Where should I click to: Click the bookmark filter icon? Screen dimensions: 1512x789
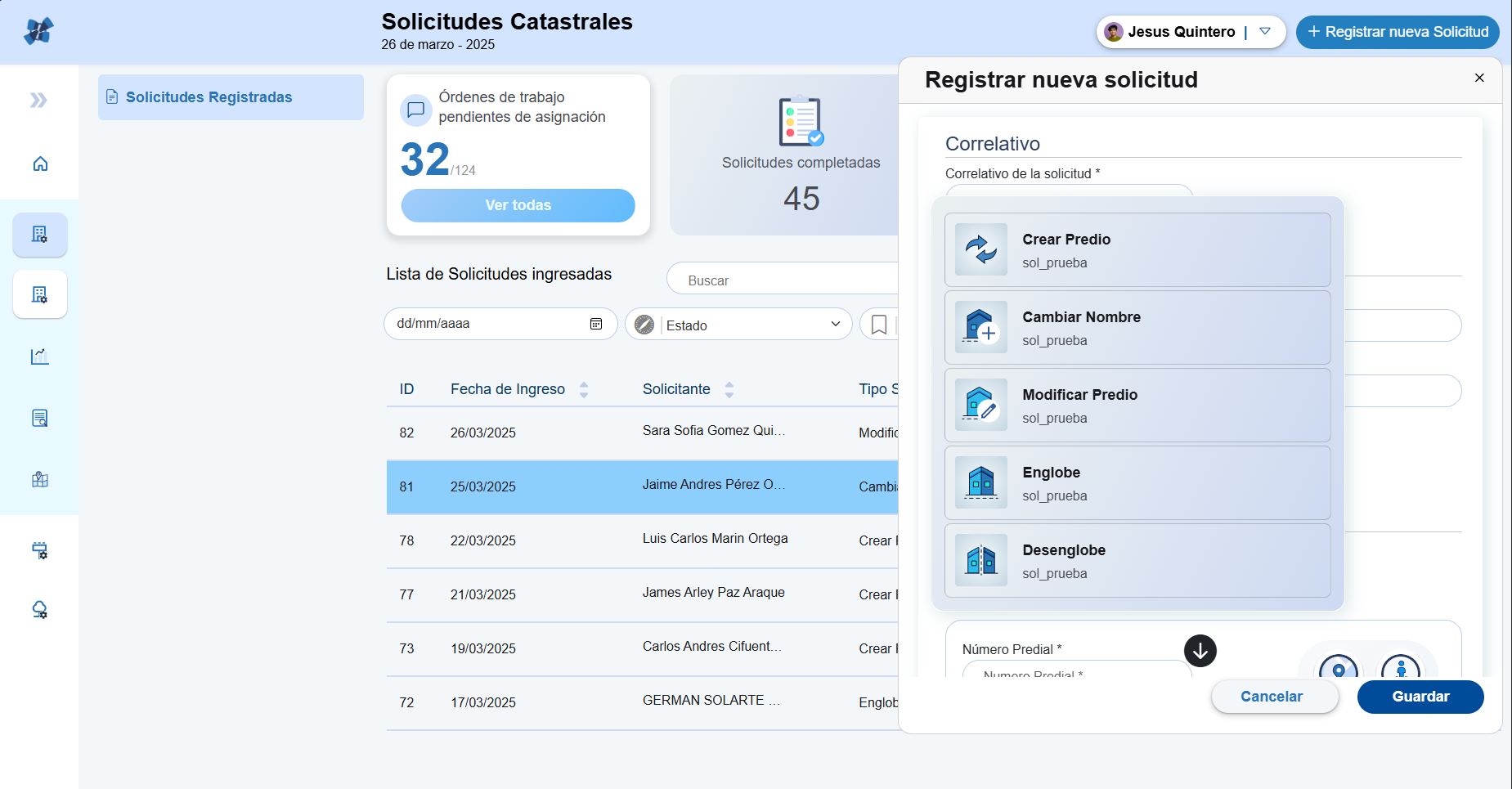[x=879, y=325]
